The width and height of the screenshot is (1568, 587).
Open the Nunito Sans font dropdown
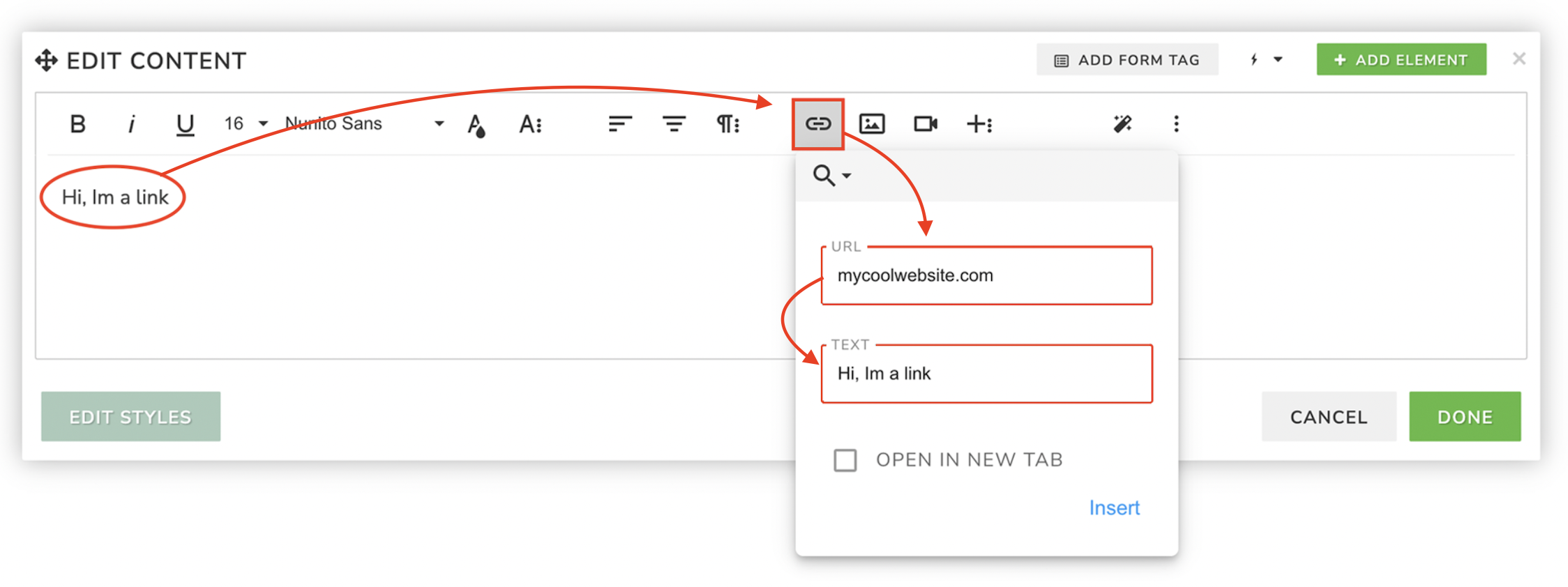click(x=364, y=124)
